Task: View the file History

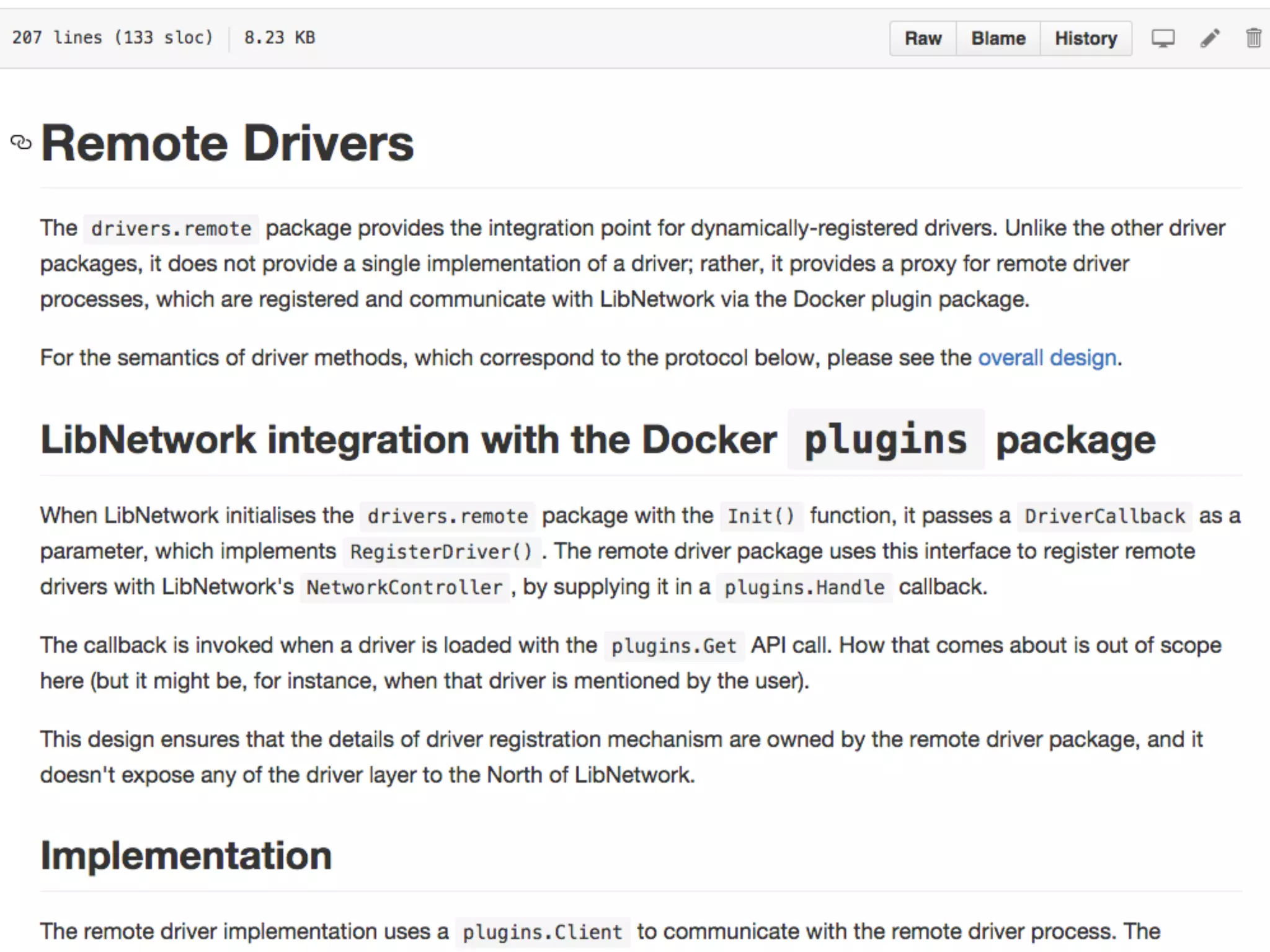Action: pyautogui.click(x=1086, y=38)
